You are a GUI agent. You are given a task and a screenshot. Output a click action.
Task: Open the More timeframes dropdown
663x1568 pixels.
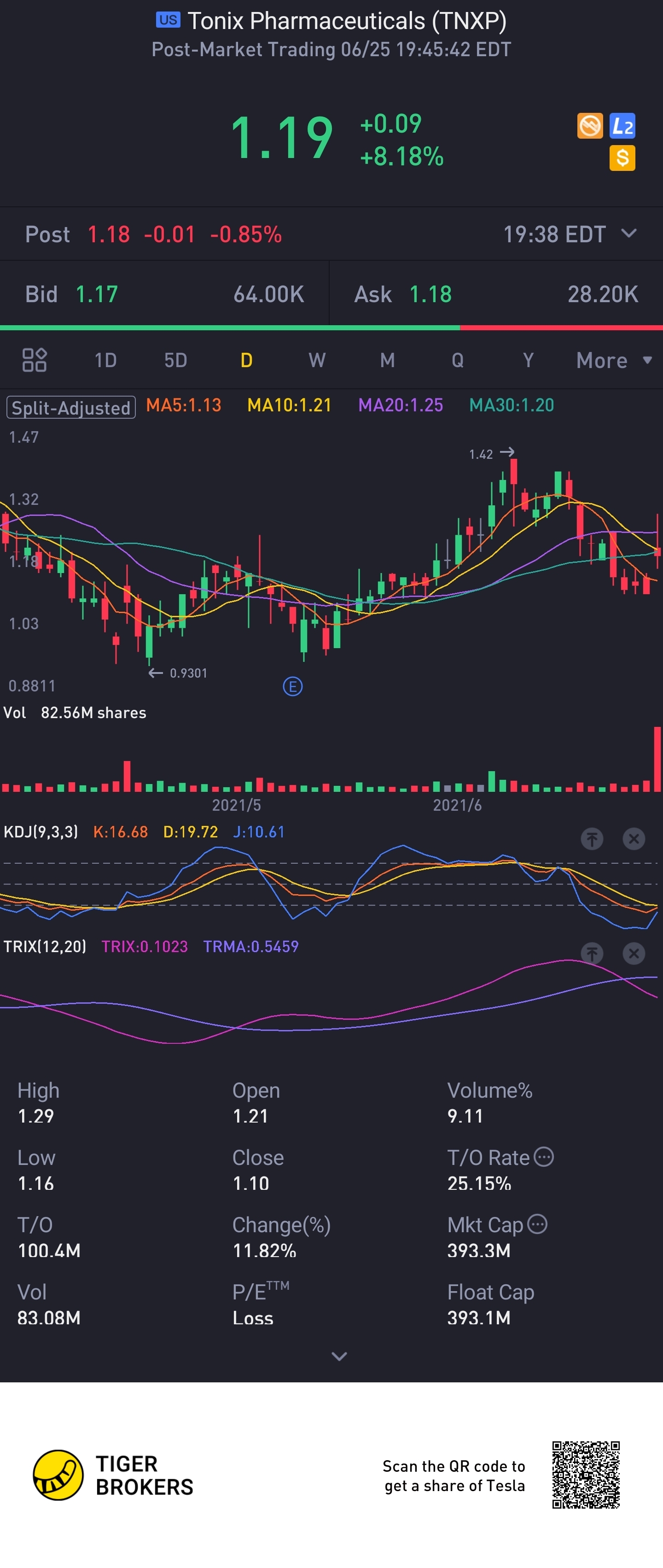tap(614, 360)
